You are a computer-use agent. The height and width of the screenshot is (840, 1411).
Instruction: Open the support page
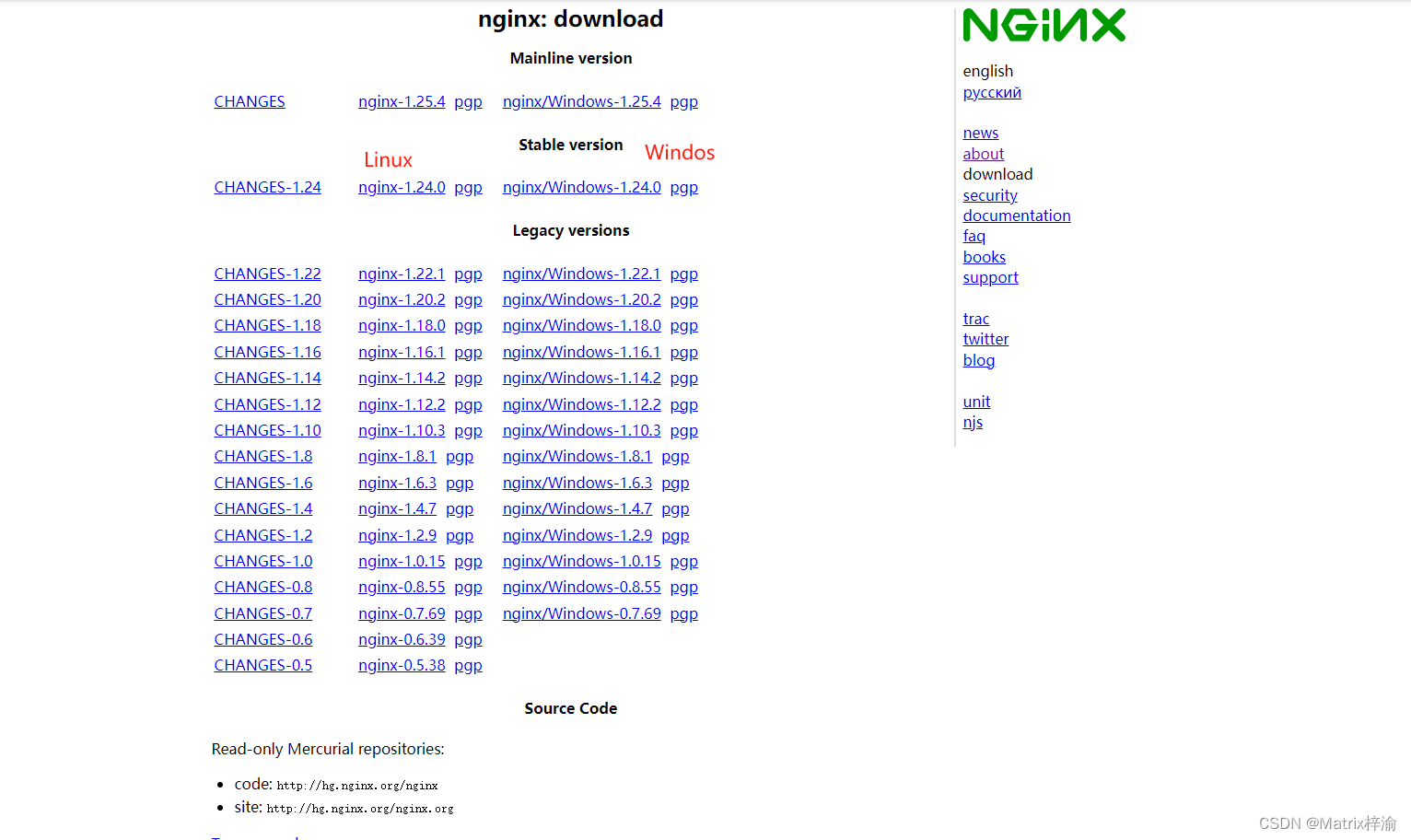991,278
